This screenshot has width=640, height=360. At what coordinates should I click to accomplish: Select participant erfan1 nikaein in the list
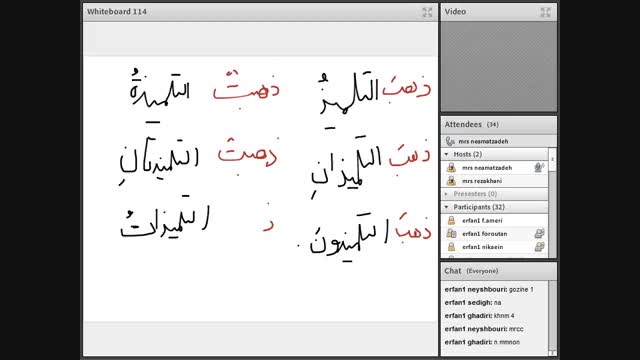coord(494,247)
